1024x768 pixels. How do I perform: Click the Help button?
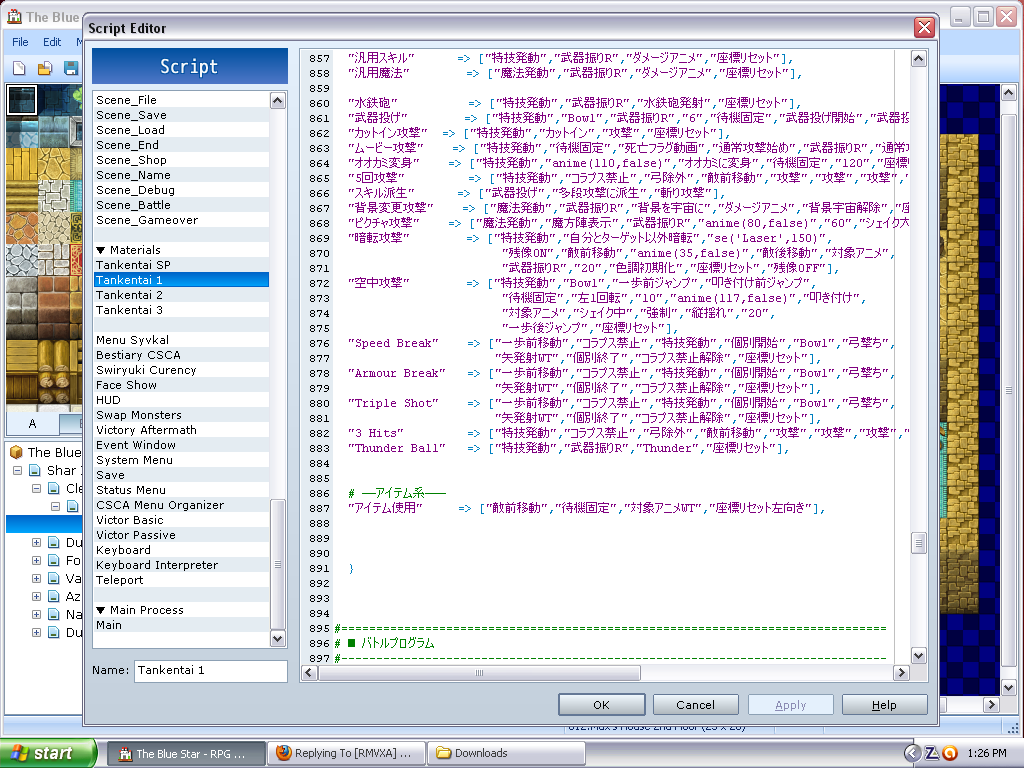[x=884, y=705]
